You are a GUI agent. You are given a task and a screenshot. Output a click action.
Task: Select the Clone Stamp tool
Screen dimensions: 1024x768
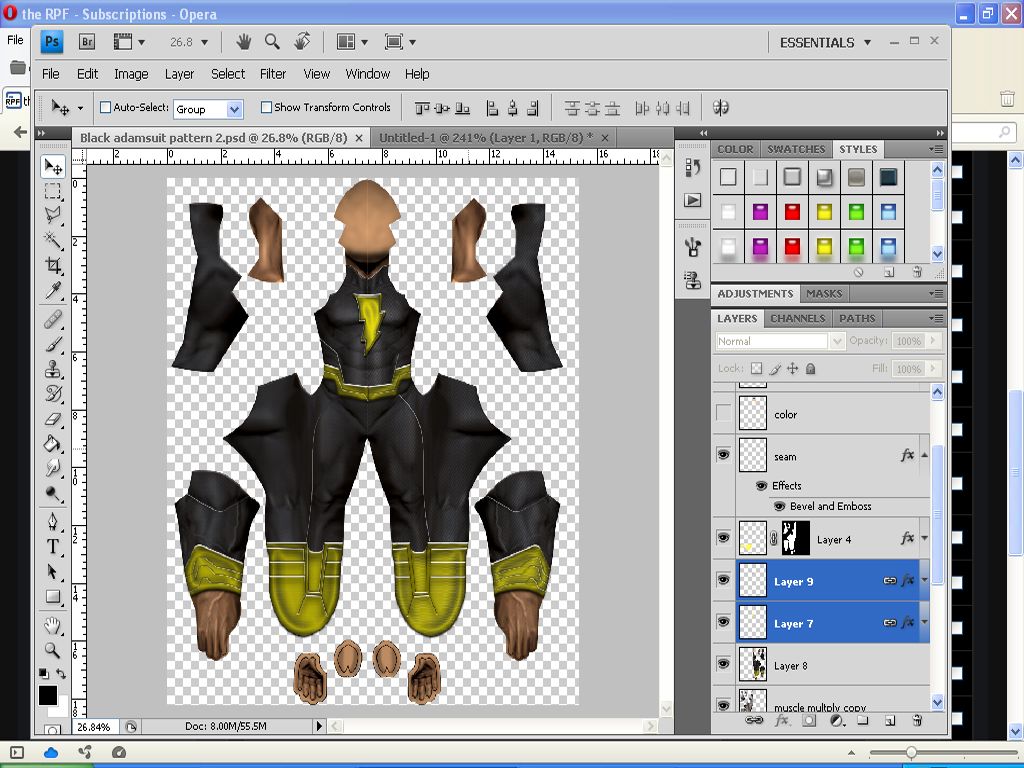coord(53,369)
